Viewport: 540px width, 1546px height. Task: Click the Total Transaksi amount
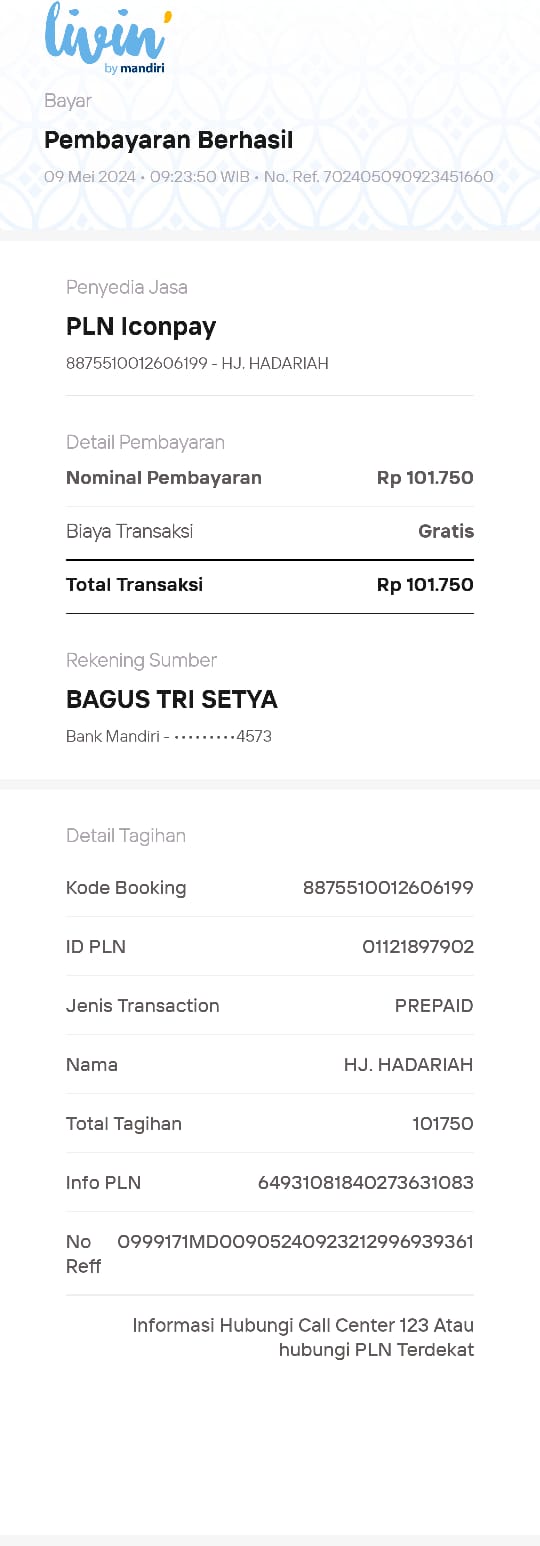[425, 585]
